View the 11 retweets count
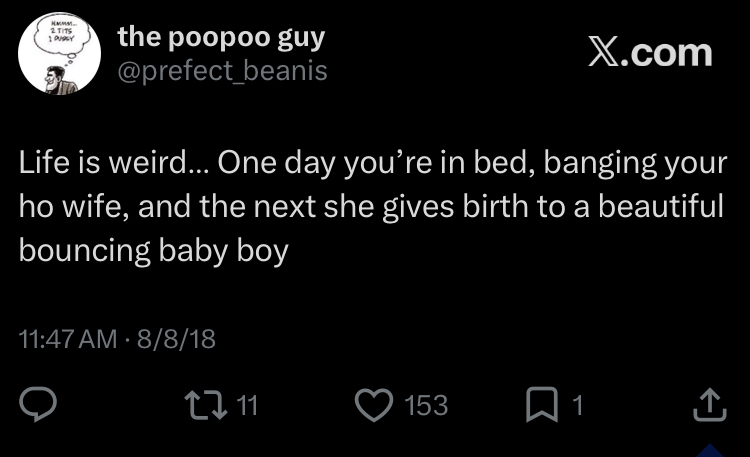 click(x=249, y=405)
